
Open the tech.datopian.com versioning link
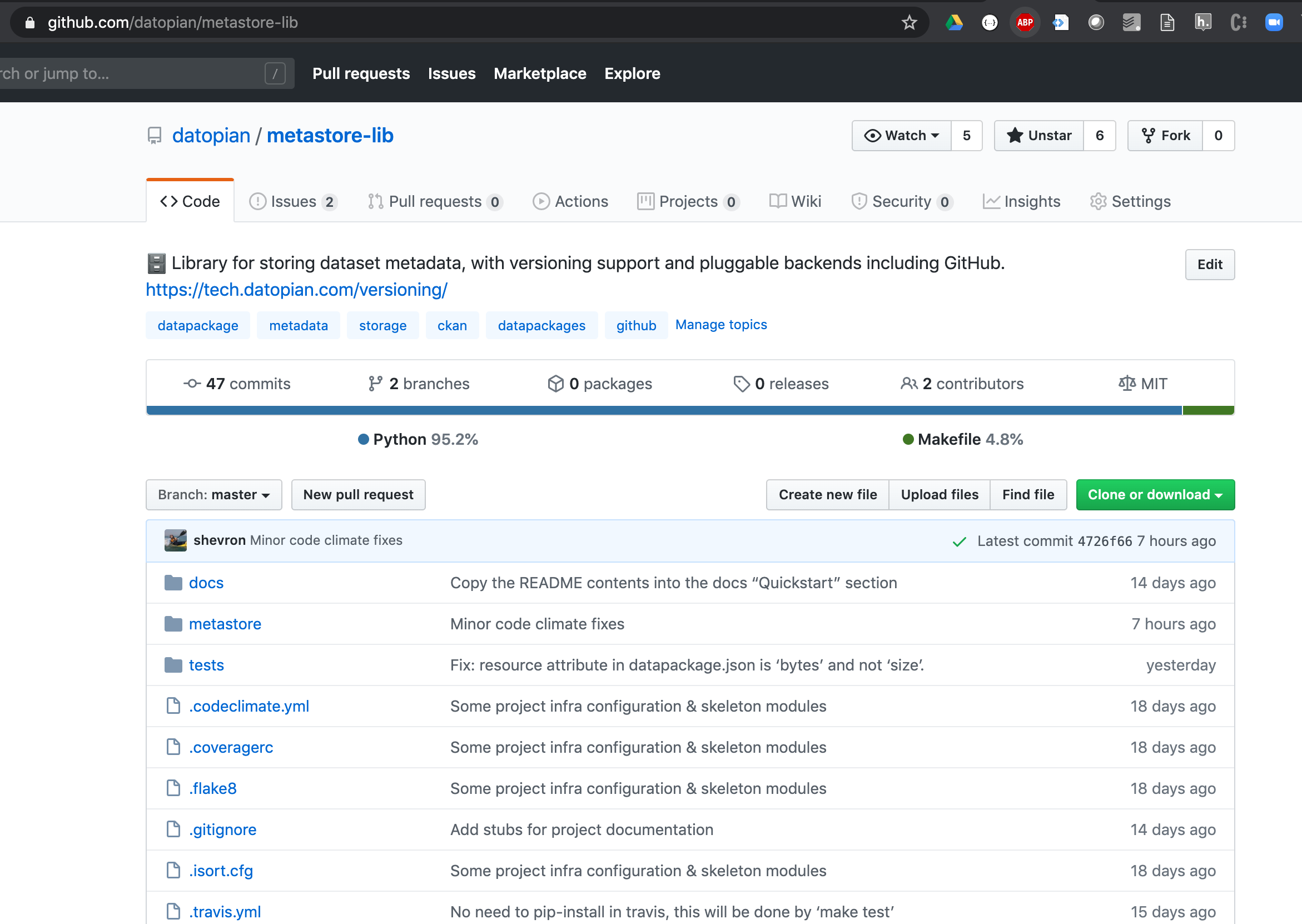(296, 290)
